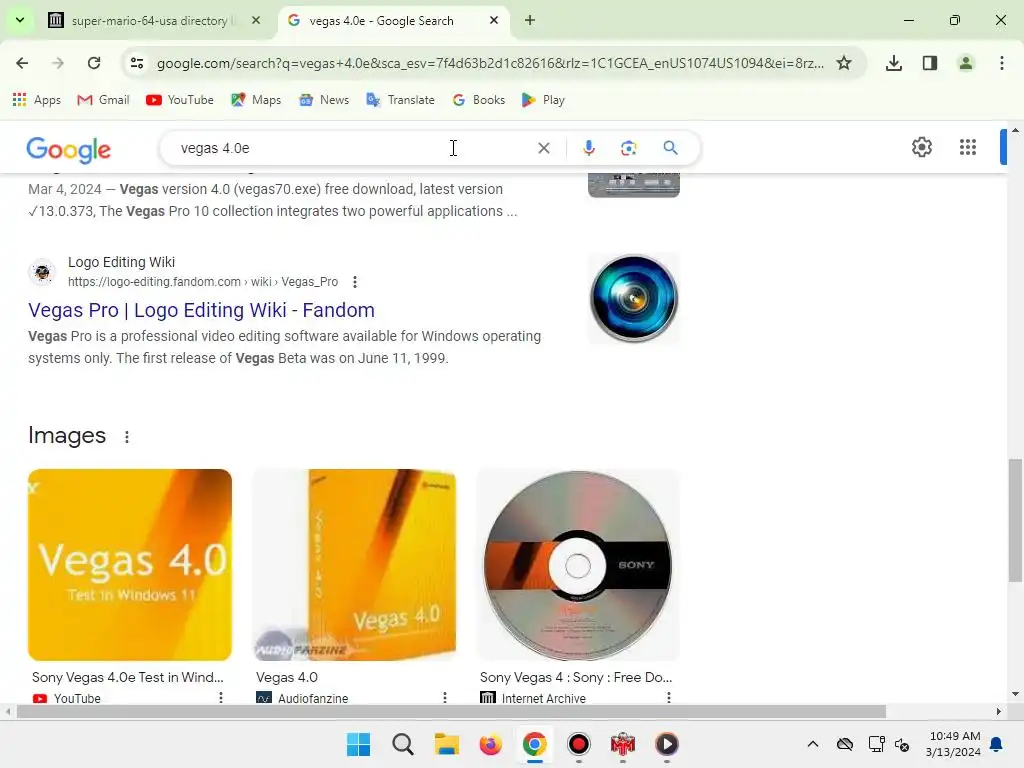Viewport: 1024px width, 768px height.
Task: Open File Explorer from the taskbar
Action: tap(447, 744)
